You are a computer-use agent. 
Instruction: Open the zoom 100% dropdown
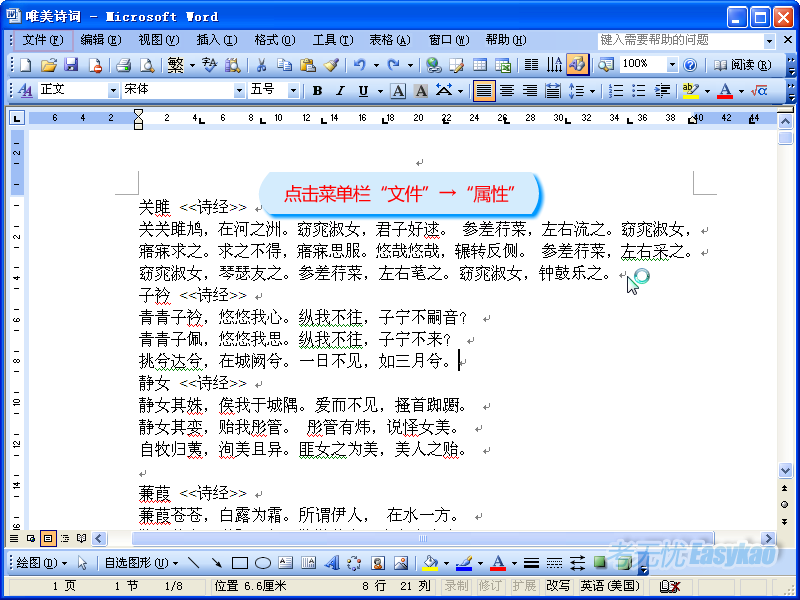point(672,65)
